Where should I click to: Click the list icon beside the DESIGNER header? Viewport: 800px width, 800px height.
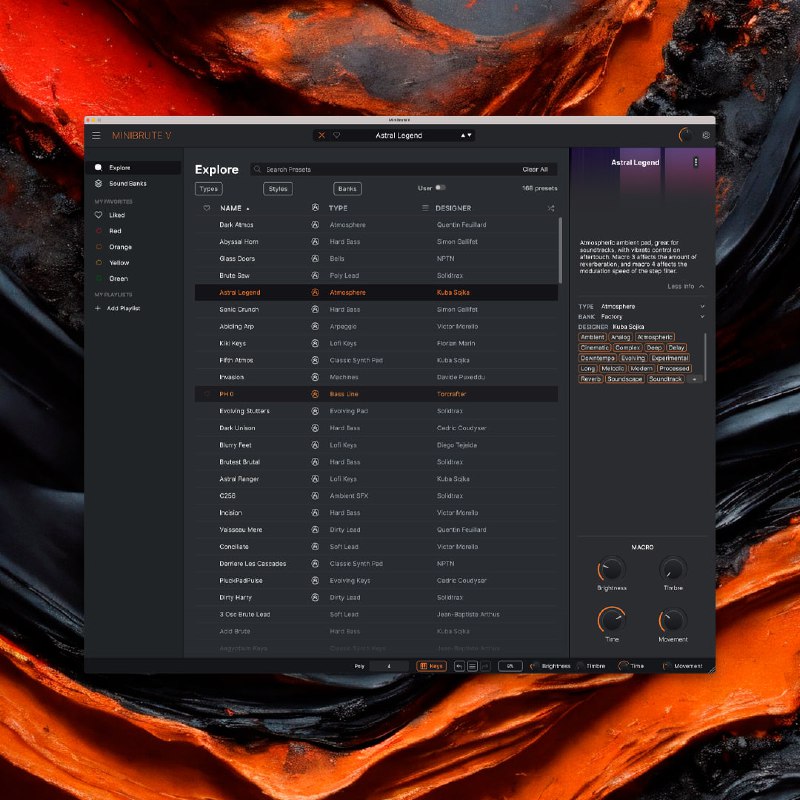[425, 208]
